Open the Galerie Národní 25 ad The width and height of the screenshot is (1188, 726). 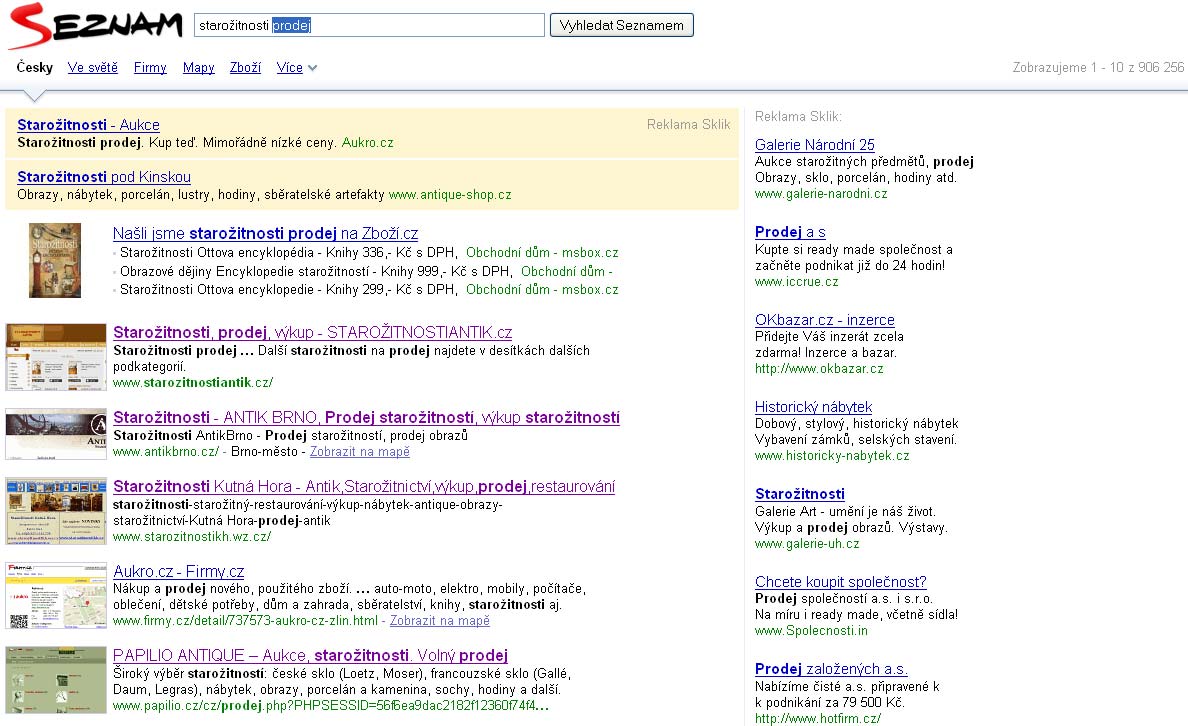[814, 145]
